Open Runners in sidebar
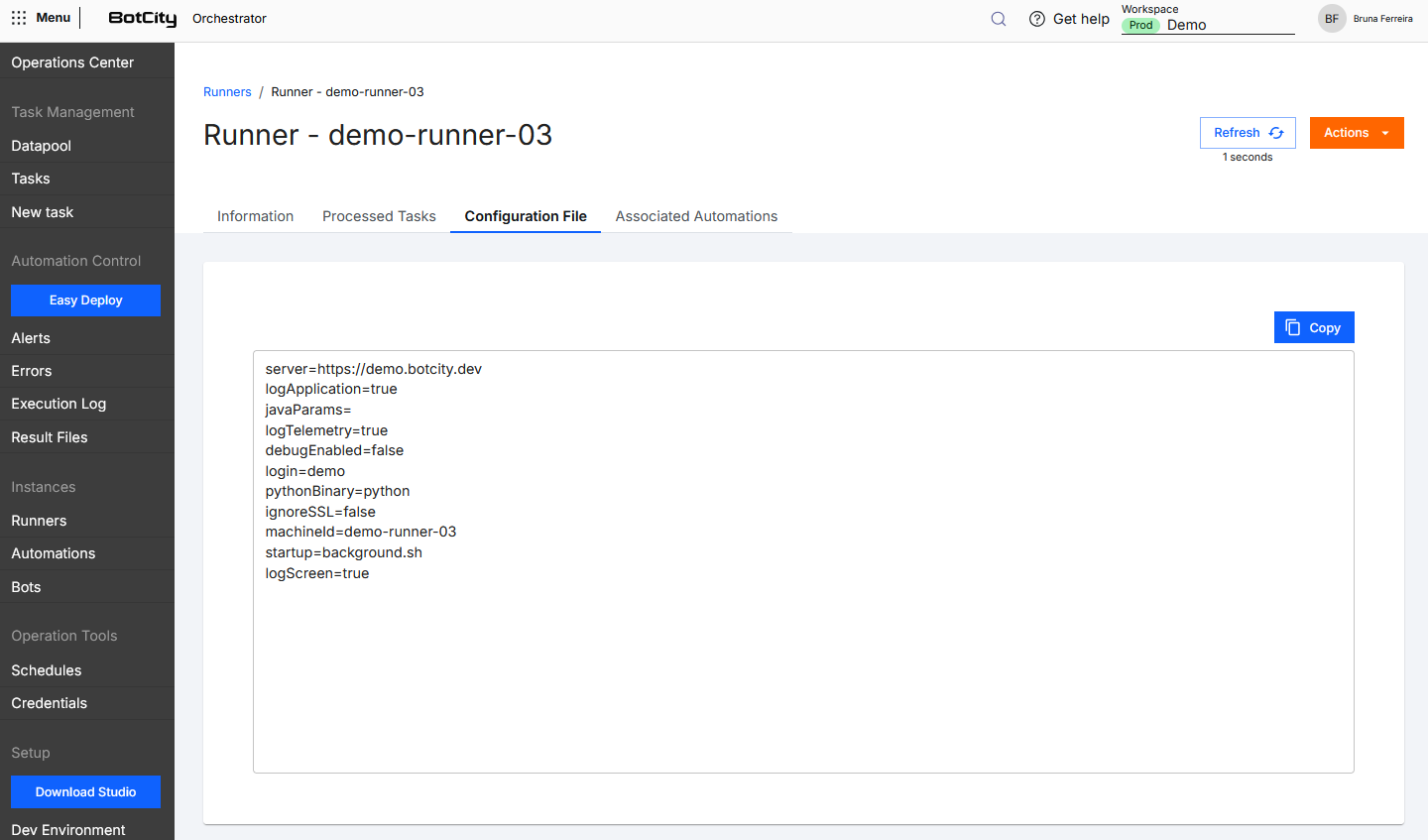1428x840 pixels. 87,521
